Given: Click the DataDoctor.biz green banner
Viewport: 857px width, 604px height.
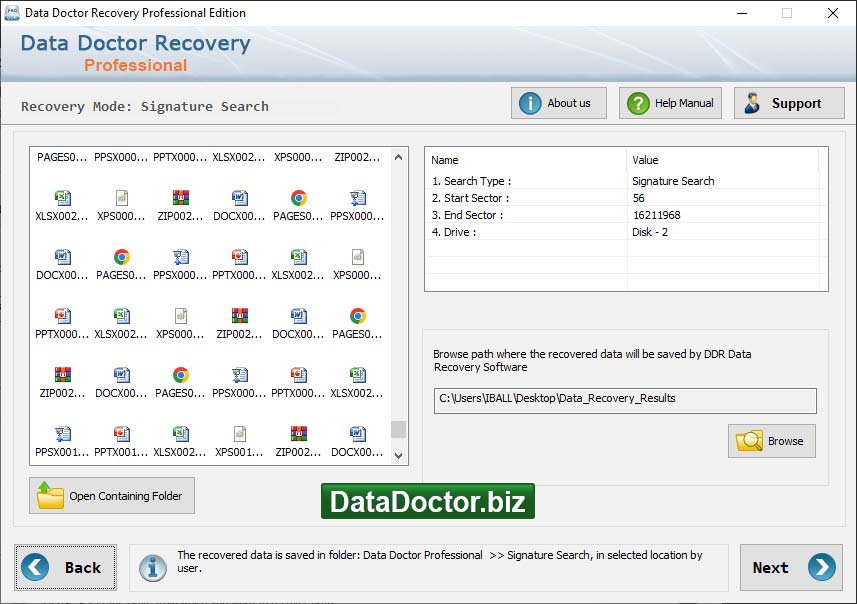Looking at the screenshot, I should [428, 501].
